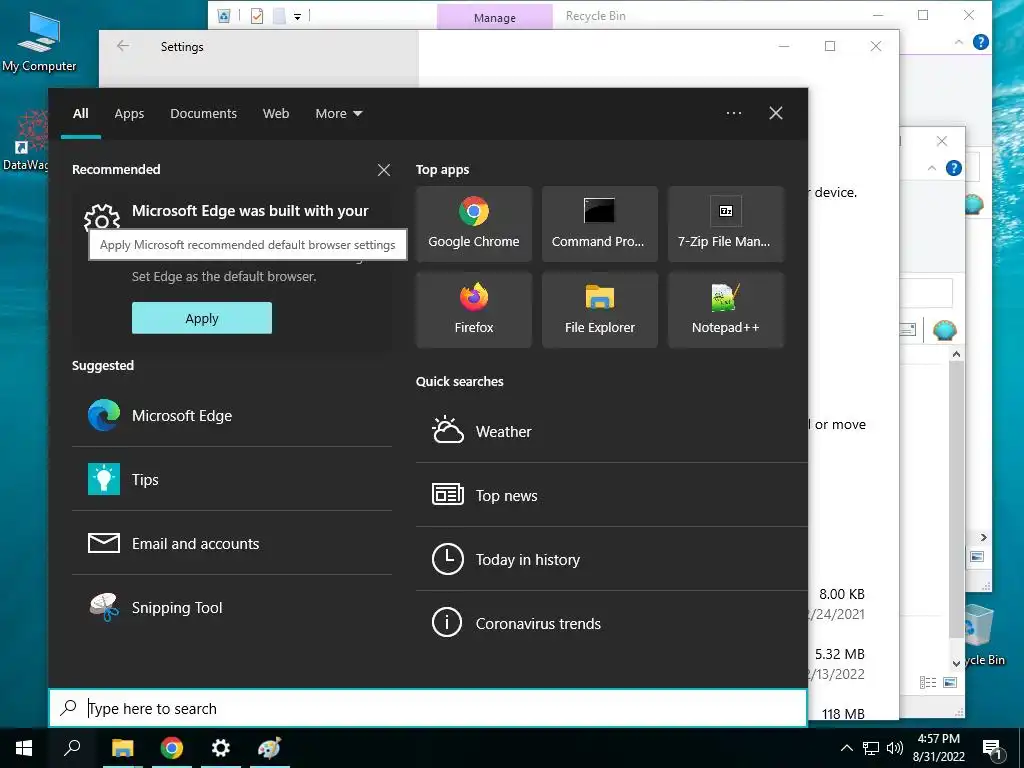The width and height of the screenshot is (1024, 768).
Task: Click the volume speaker tray icon
Action: [894, 748]
